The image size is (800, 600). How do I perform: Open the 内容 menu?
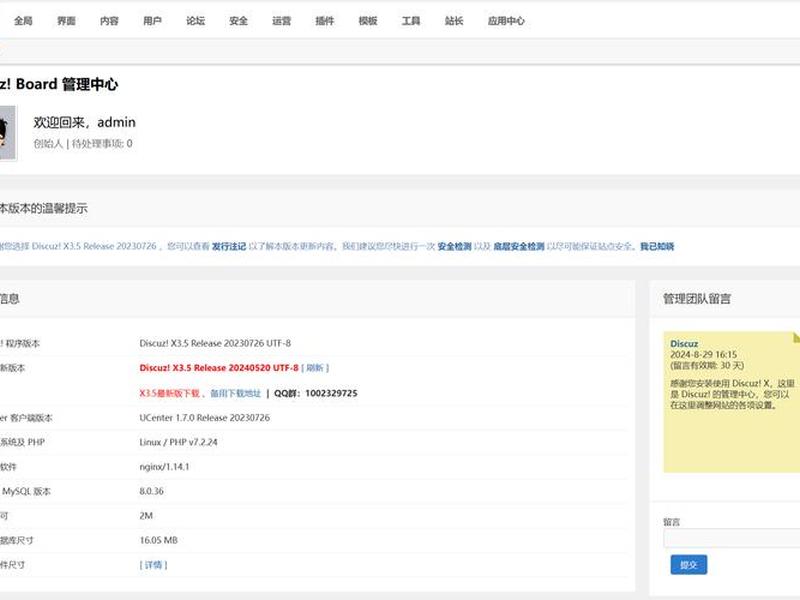tap(109, 21)
